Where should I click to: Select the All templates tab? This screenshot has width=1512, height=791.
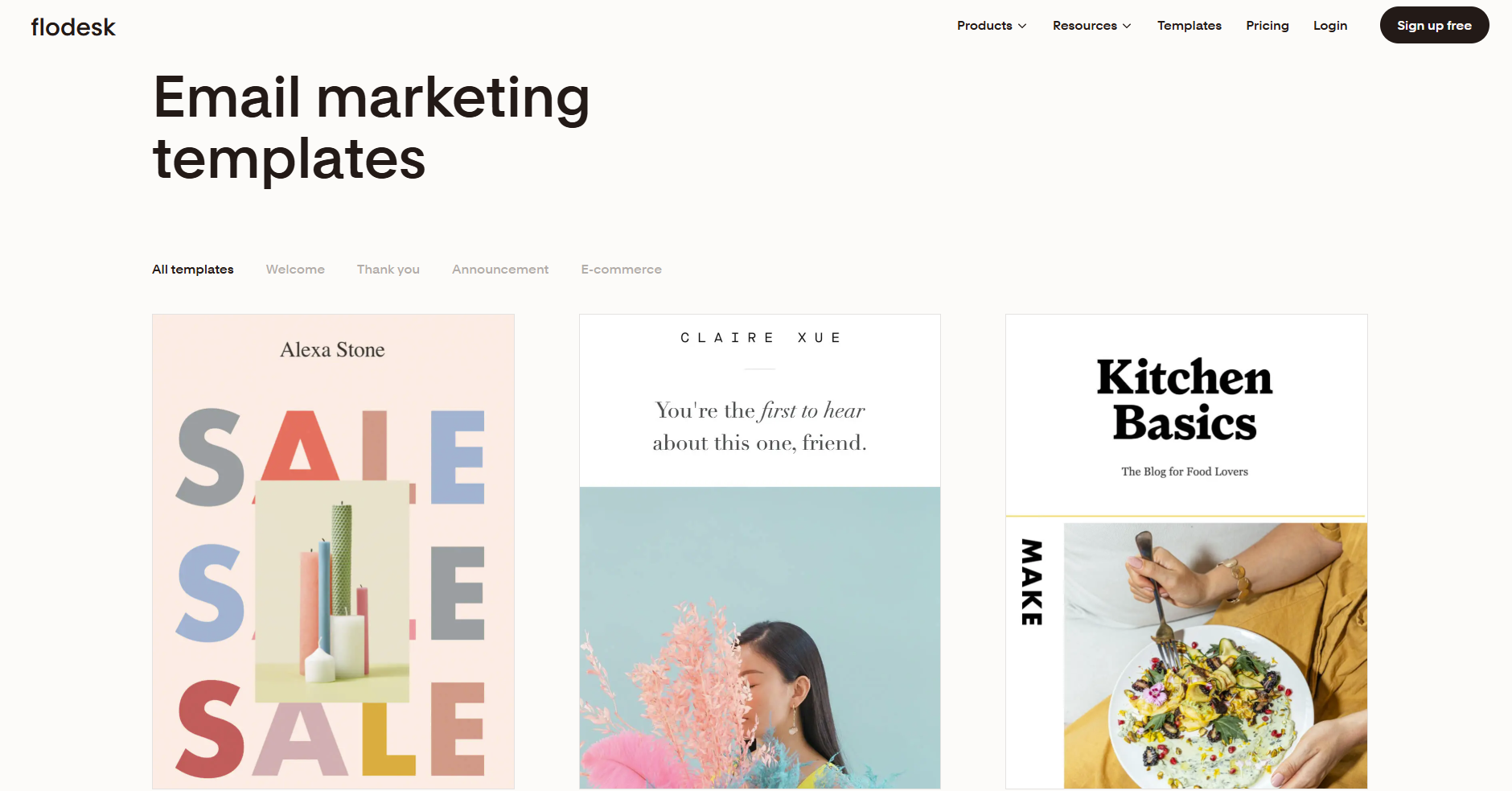coord(193,270)
